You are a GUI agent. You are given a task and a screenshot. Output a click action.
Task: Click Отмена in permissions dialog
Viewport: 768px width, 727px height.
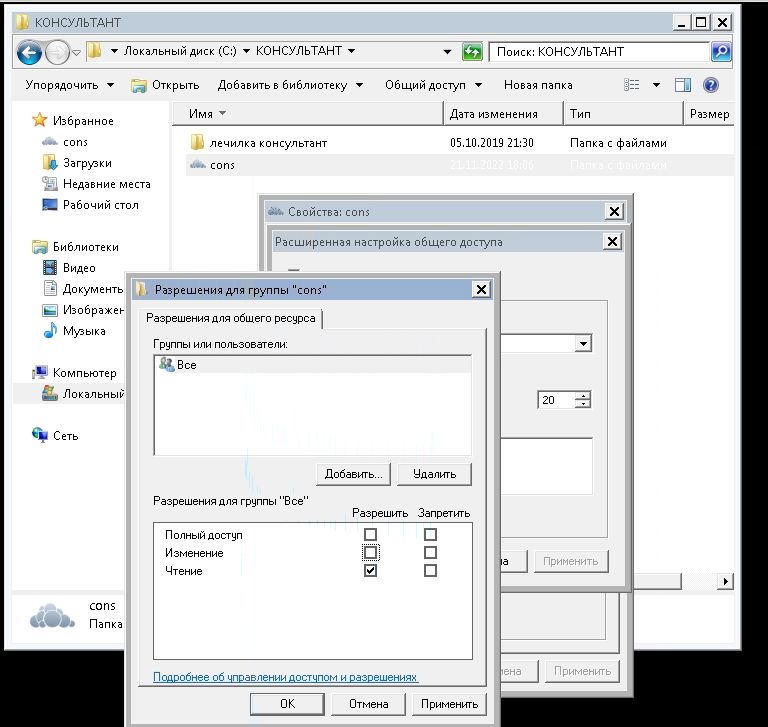(368, 704)
